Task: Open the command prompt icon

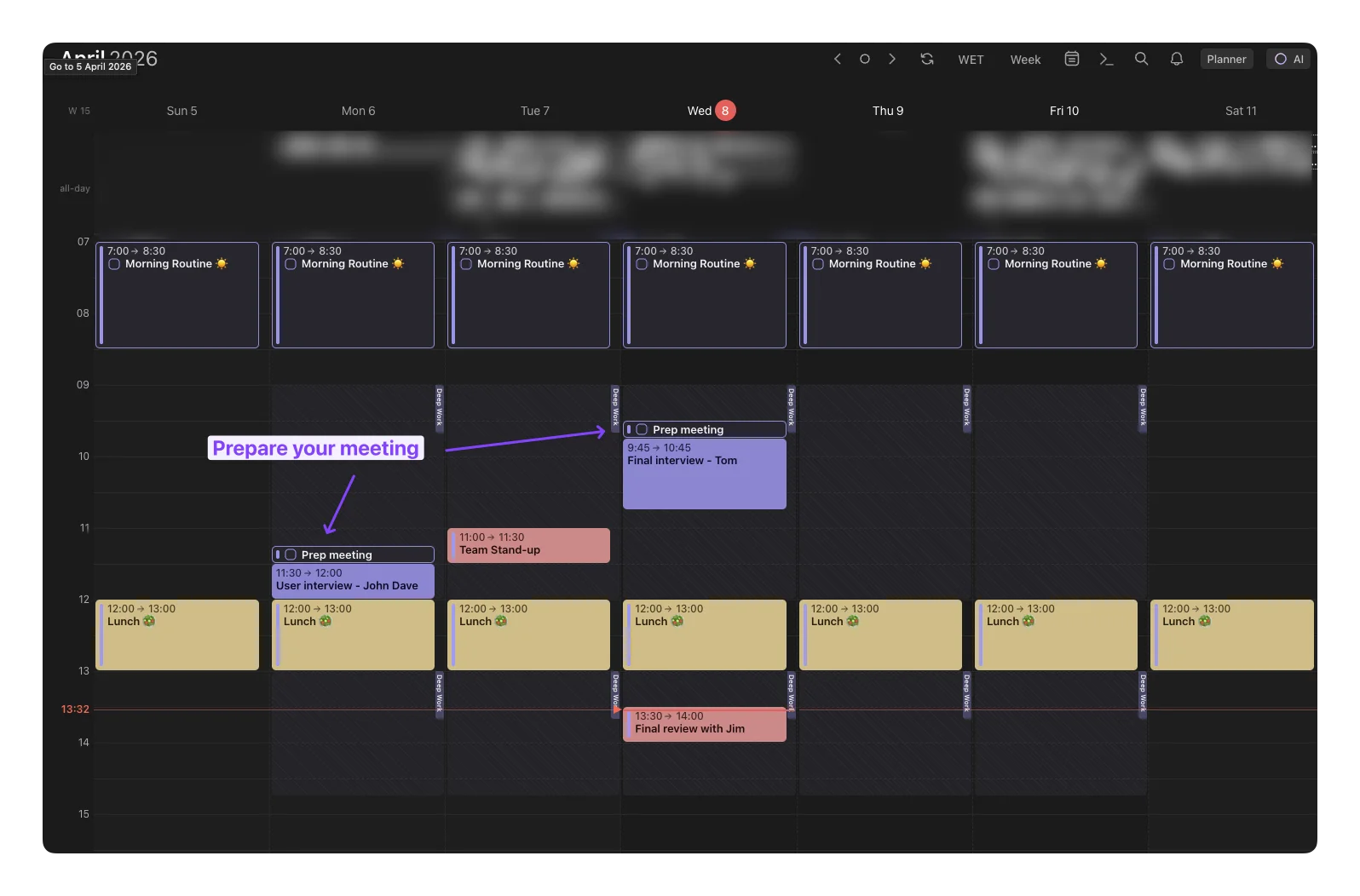Action: click(1106, 59)
